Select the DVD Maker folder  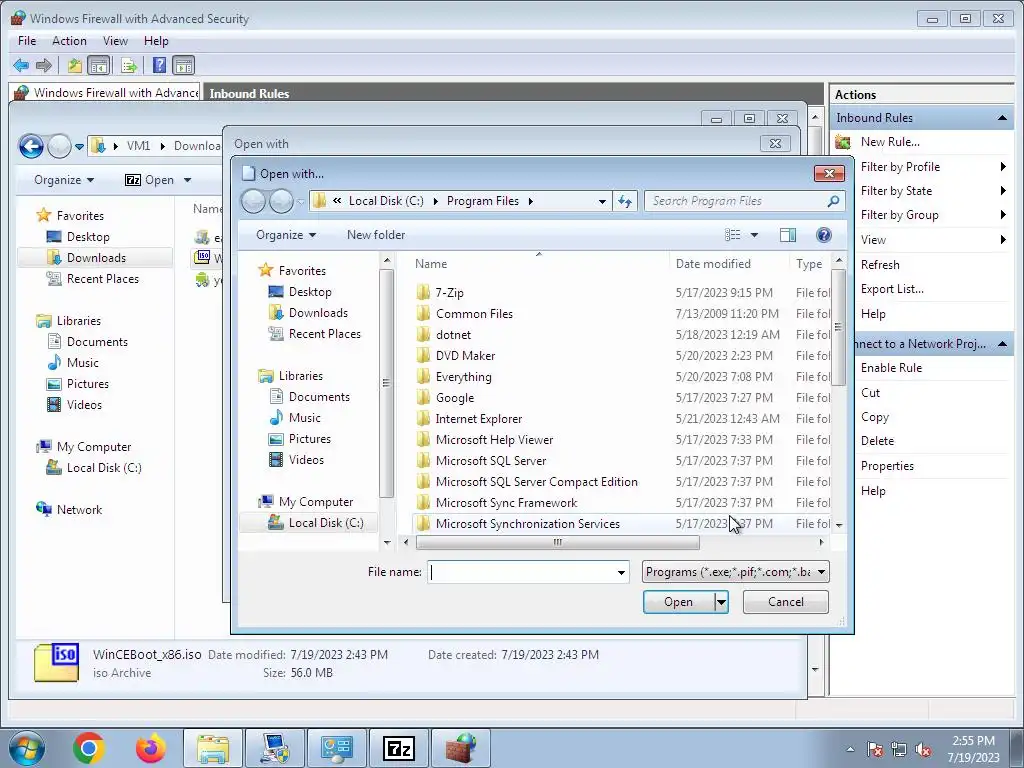[x=465, y=356]
